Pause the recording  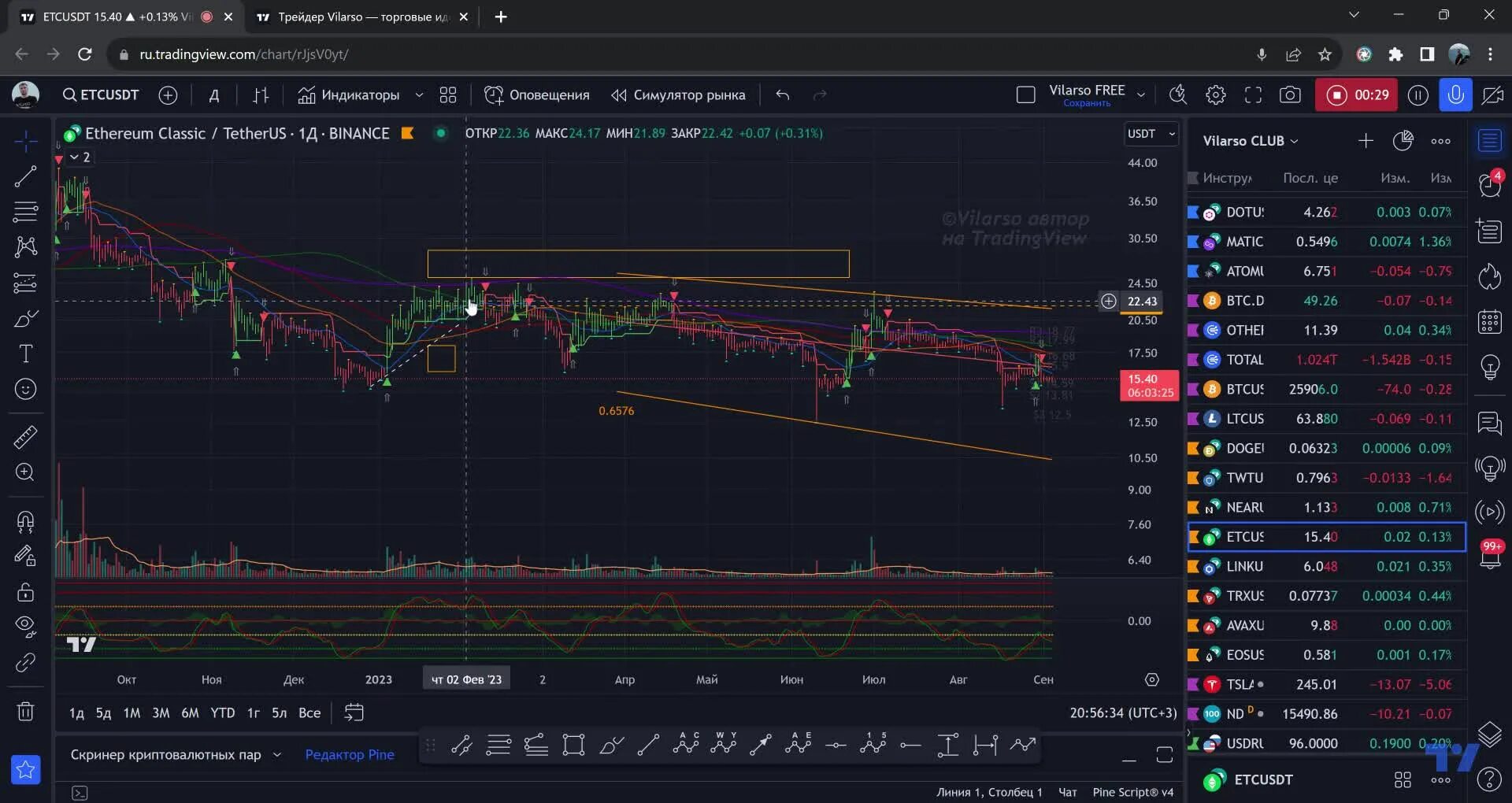pos(1417,95)
